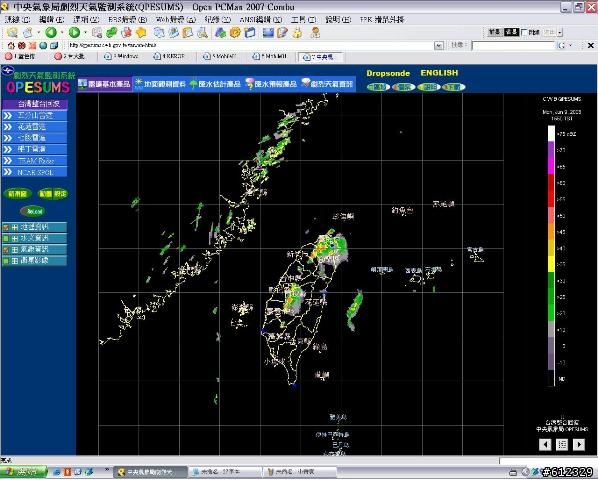Click the green forward arrow toolbar icon
The width and height of the screenshot is (598, 480).
pos(74,33)
